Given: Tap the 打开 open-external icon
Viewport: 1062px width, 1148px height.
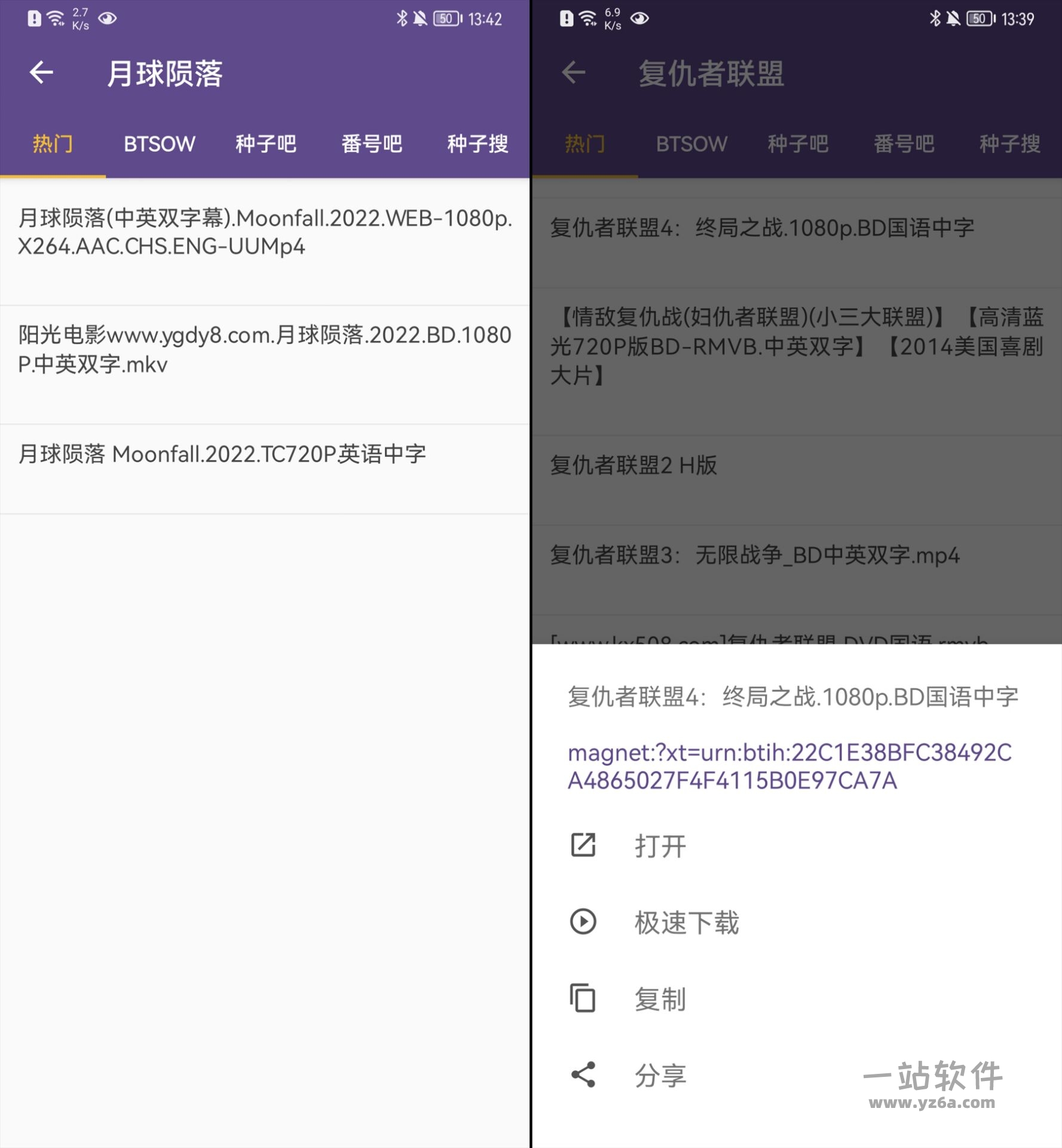Looking at the screenshot, I should 583,845.
